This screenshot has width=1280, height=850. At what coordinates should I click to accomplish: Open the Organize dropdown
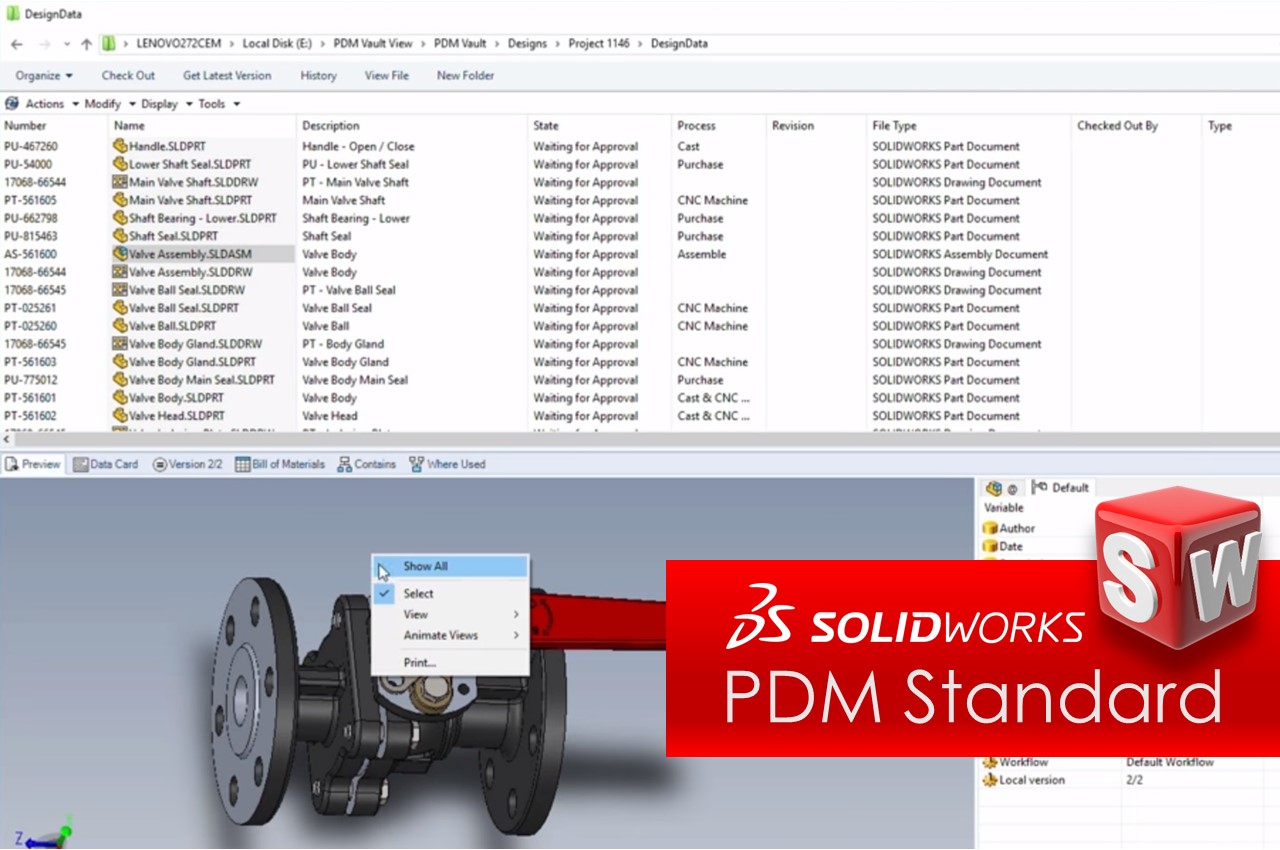pyautogui.click(x=44, y=75)
